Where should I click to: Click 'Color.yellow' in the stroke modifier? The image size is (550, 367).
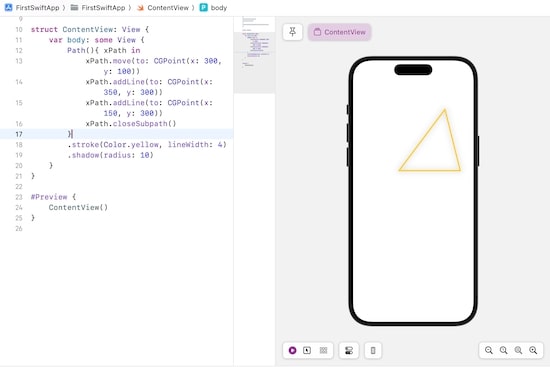tap(131, 145)
